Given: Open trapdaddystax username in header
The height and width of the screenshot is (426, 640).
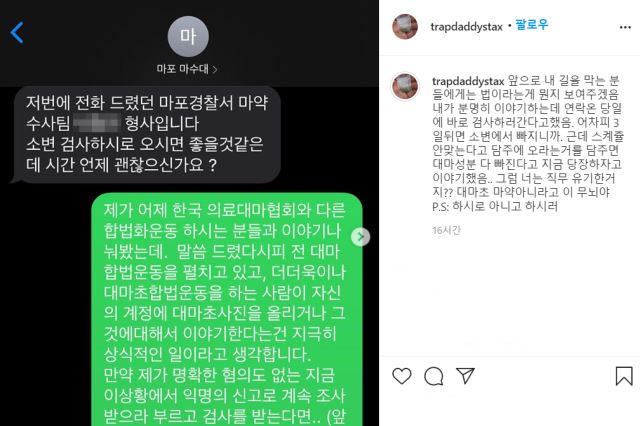Looking at the screenshot, I should pos(466,27).
